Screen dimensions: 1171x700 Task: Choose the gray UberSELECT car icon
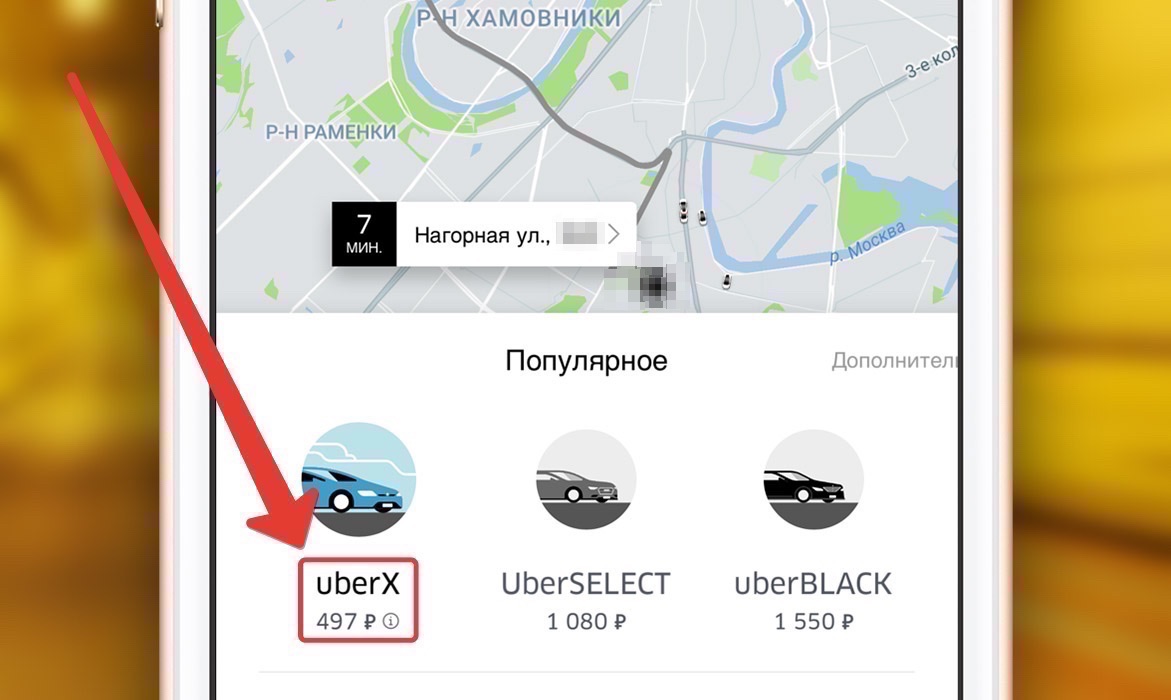[586, 480]
